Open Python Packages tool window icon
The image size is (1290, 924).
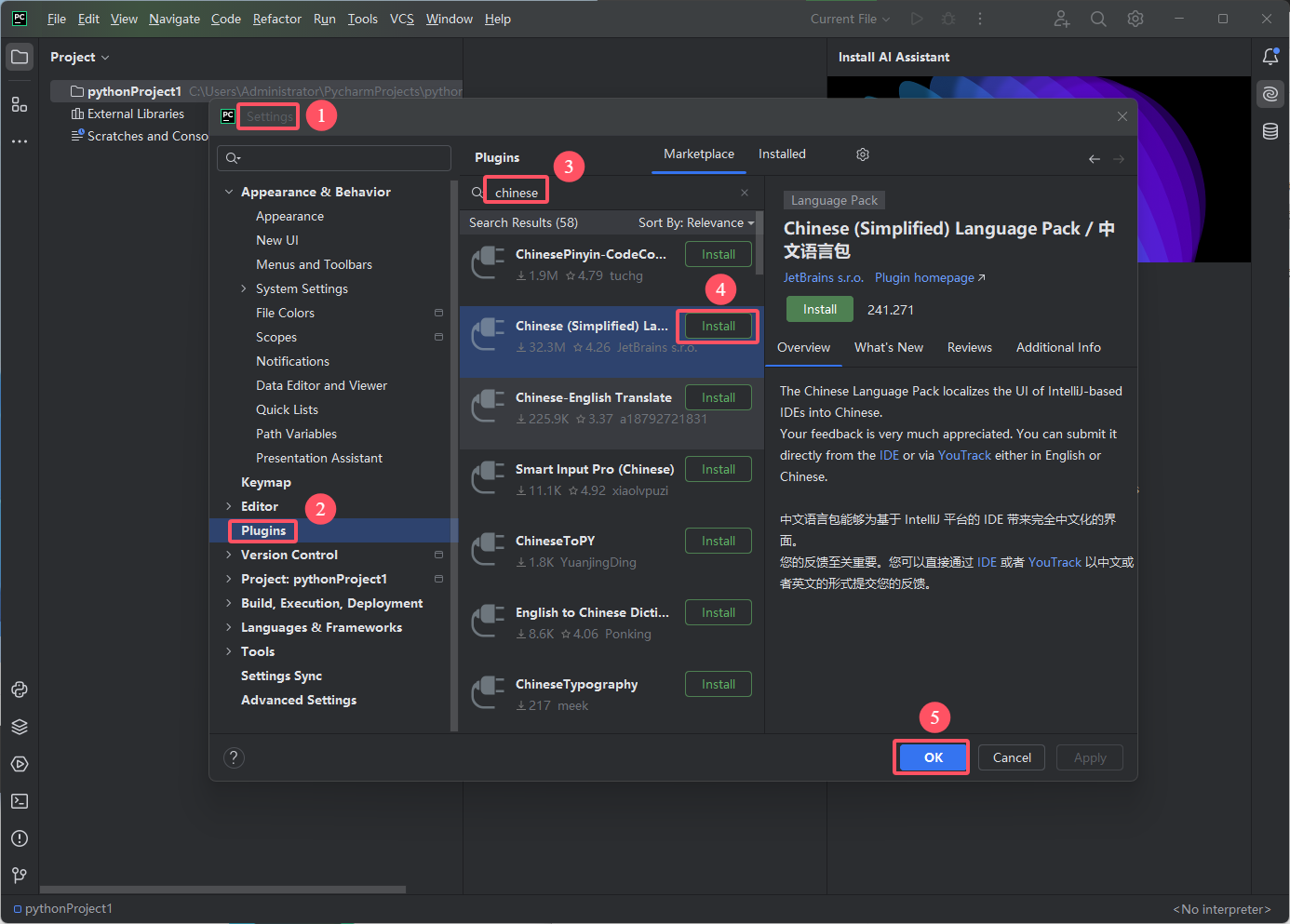(x=20, y=690)
